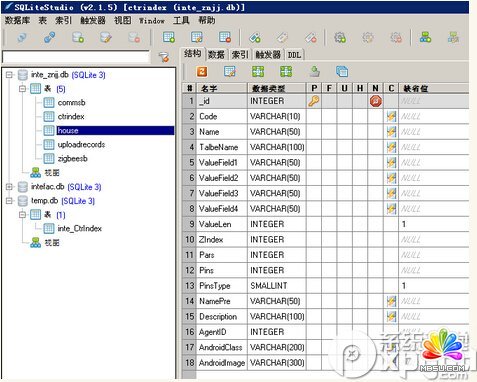The image size is (477, 382).
Task: Open the 表 menu
Action: (x=43, y=21)
